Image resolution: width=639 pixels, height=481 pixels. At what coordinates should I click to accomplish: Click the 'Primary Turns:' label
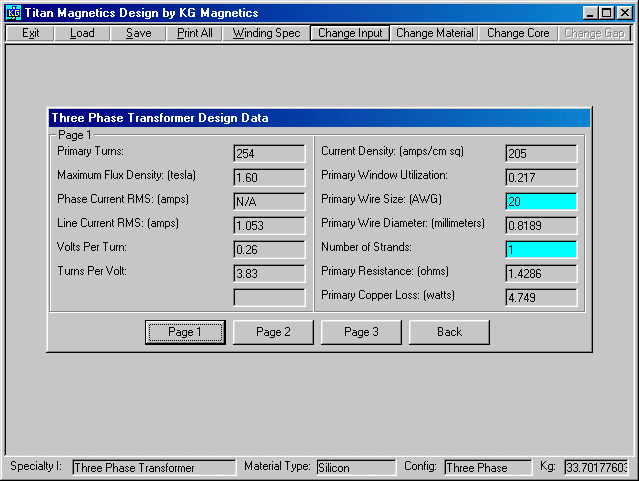coord(90,151)
